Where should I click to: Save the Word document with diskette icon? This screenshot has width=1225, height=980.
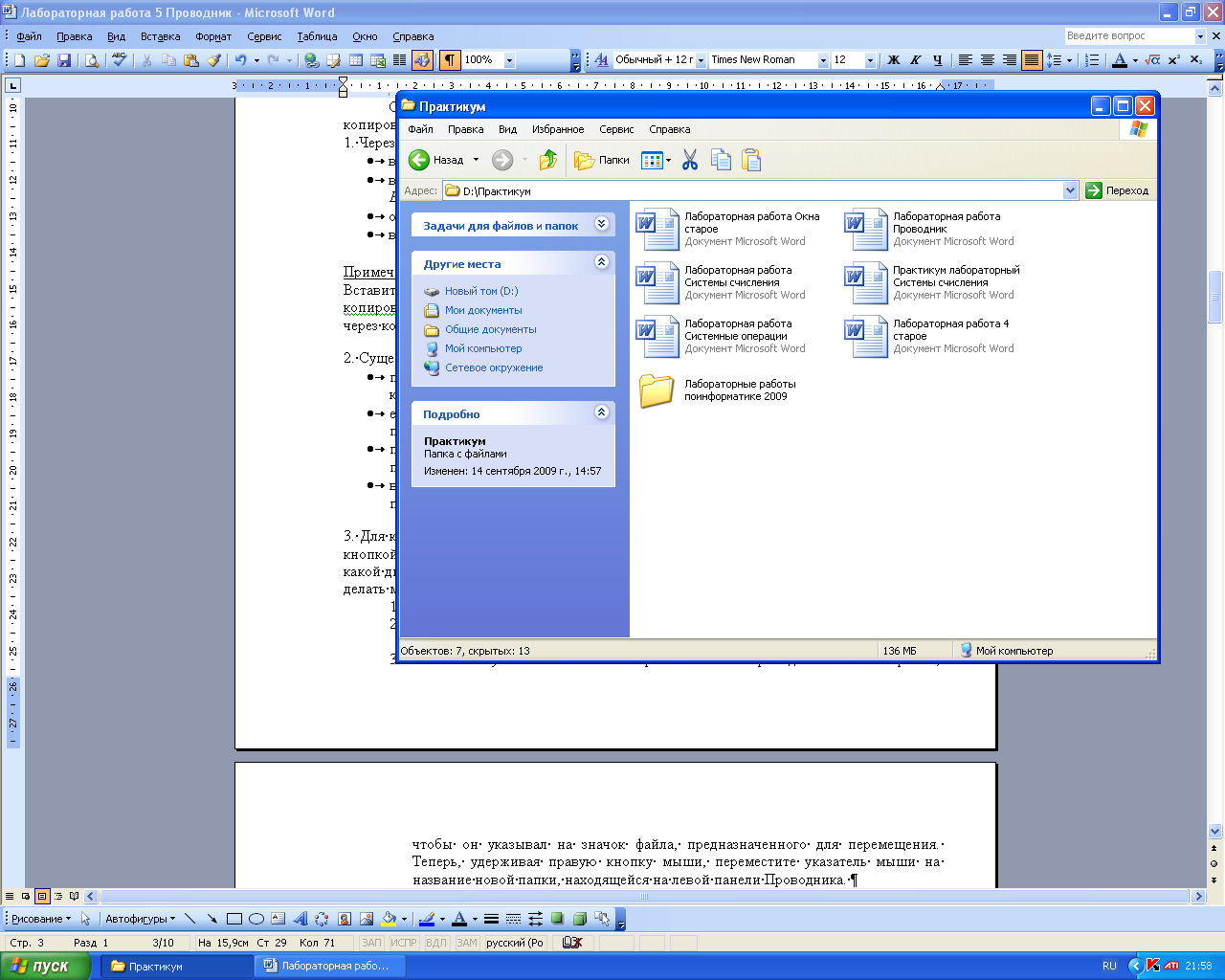pos(64,60)
